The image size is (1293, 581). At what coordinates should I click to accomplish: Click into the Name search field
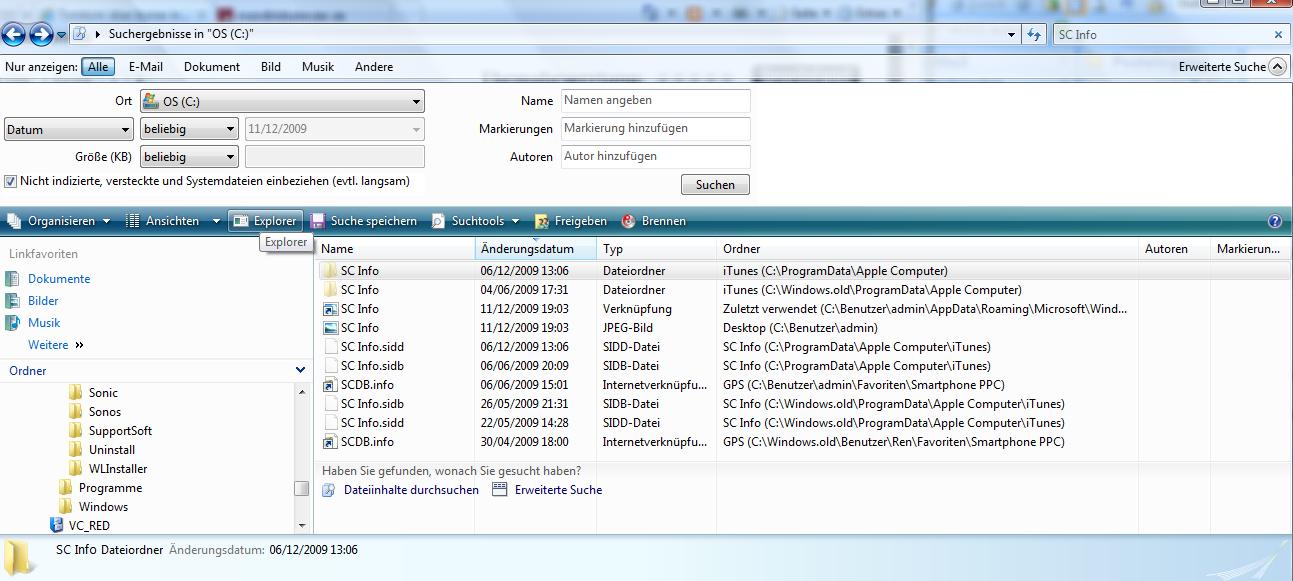pyautogui.click(x=655, y=101)
